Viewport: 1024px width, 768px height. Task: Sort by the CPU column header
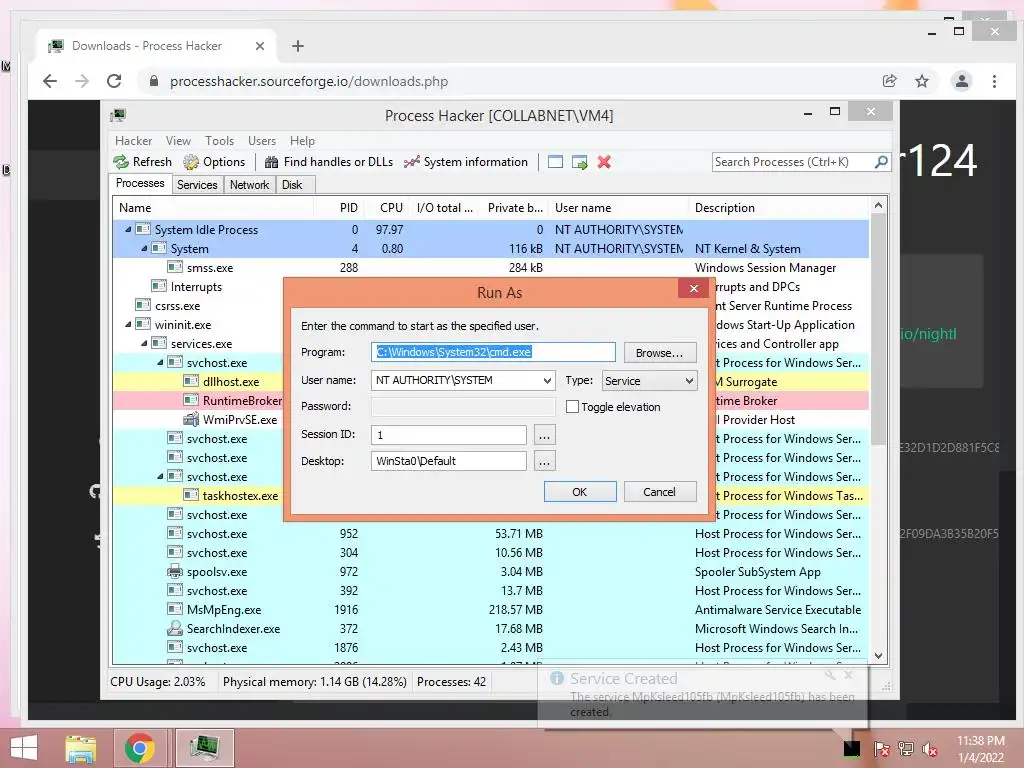pos(385,208)
